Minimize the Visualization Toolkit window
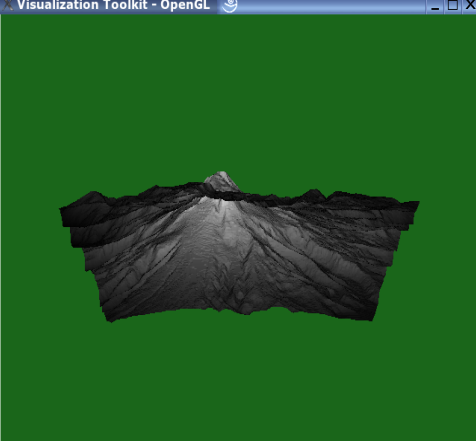This screenshot has width=476, height=441. 435,6
